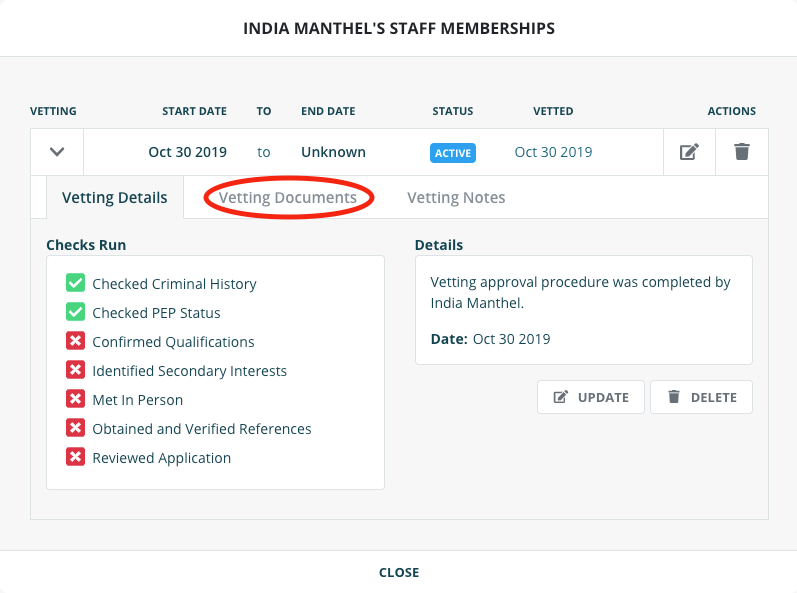797x593 pixels.
Task: Select the Vetting Details tab
Action: [115, 198]
